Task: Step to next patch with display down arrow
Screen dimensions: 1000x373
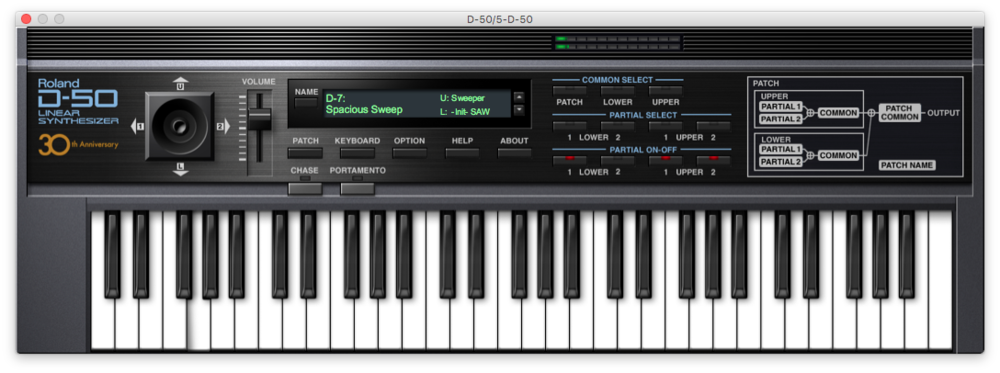Action: coord(518,109)
